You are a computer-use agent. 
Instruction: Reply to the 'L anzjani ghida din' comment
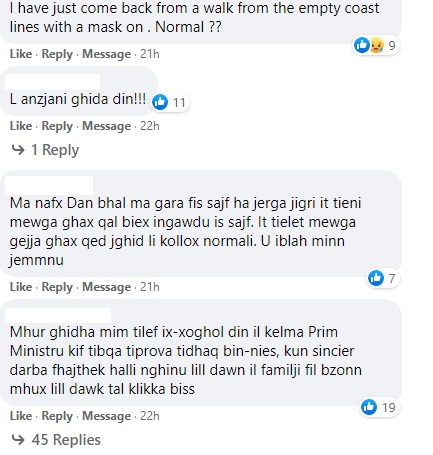pyautogui.click(x=57, y=126)
